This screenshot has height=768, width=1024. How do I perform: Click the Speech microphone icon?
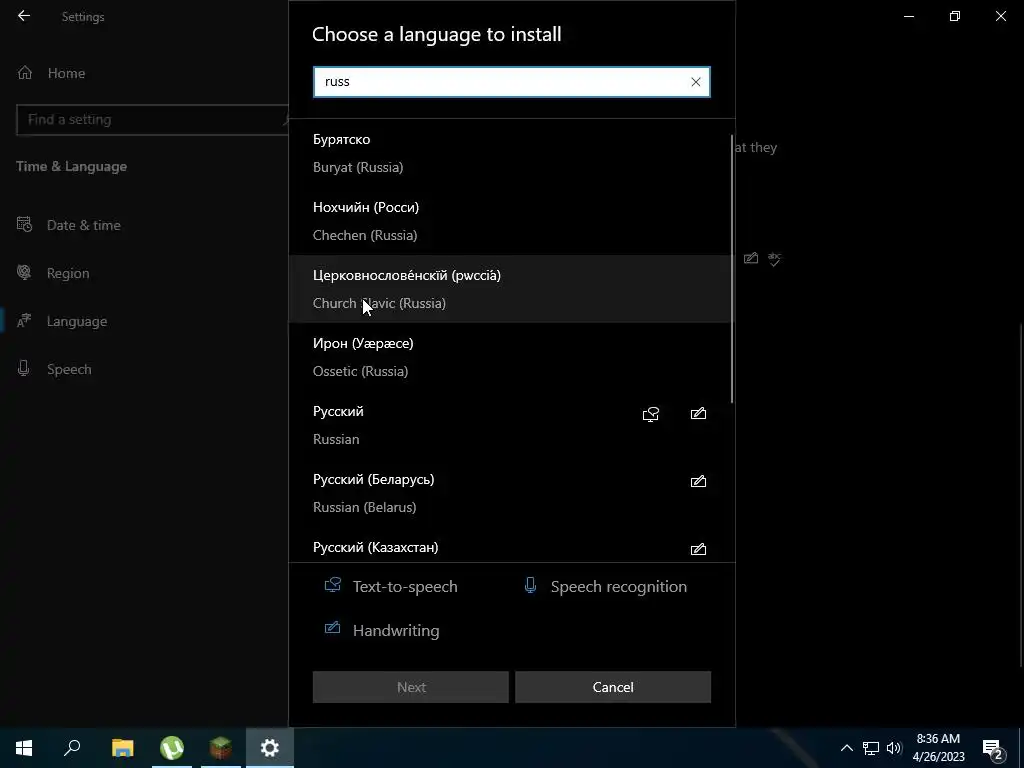pos(24,369)
